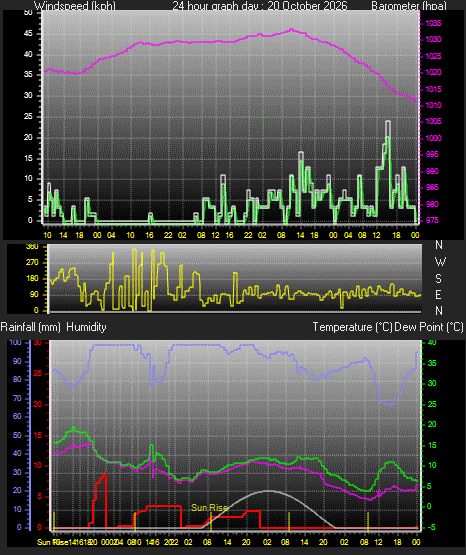The image size is (466, 555).
Task: Click the 25 windspeed axis label
Action: (x=28, y=116)
